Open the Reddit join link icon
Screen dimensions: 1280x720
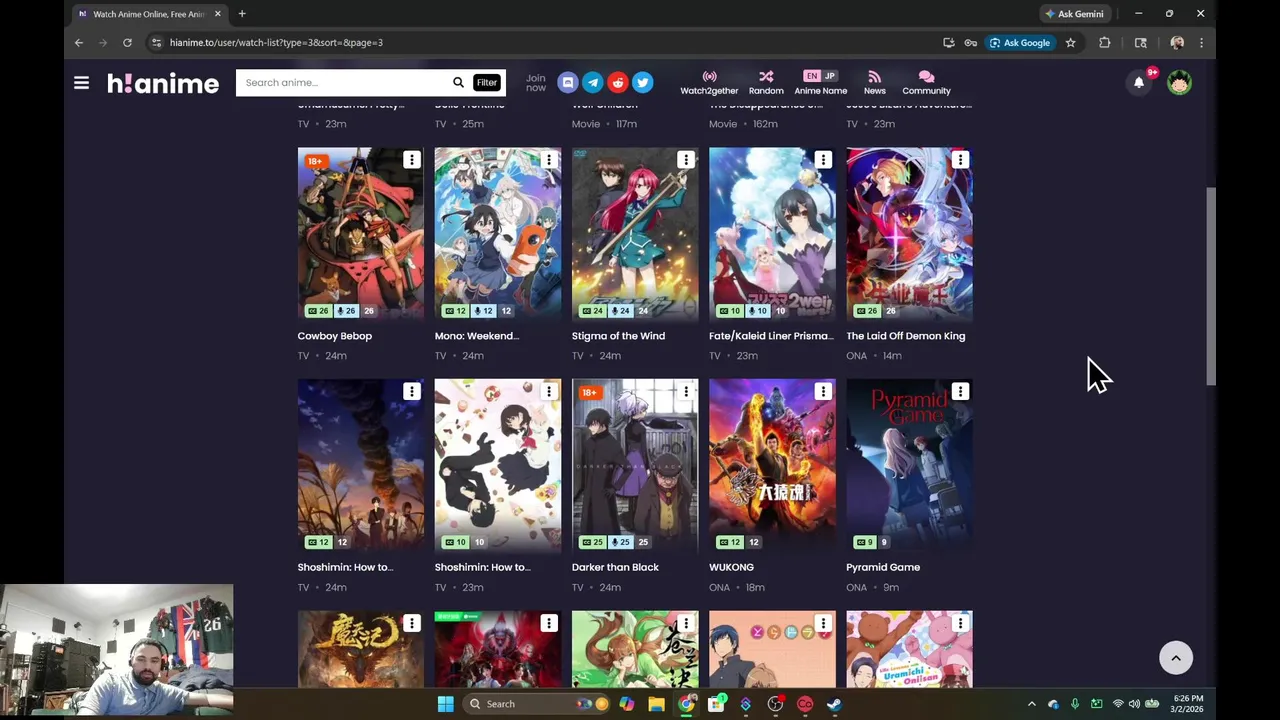tap(618, 83)
